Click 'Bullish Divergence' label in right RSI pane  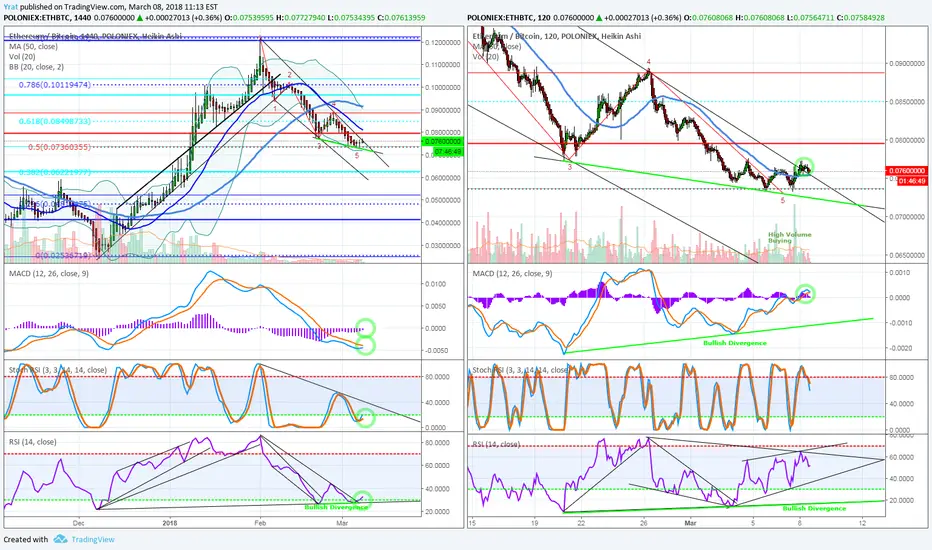pos(814,508)
